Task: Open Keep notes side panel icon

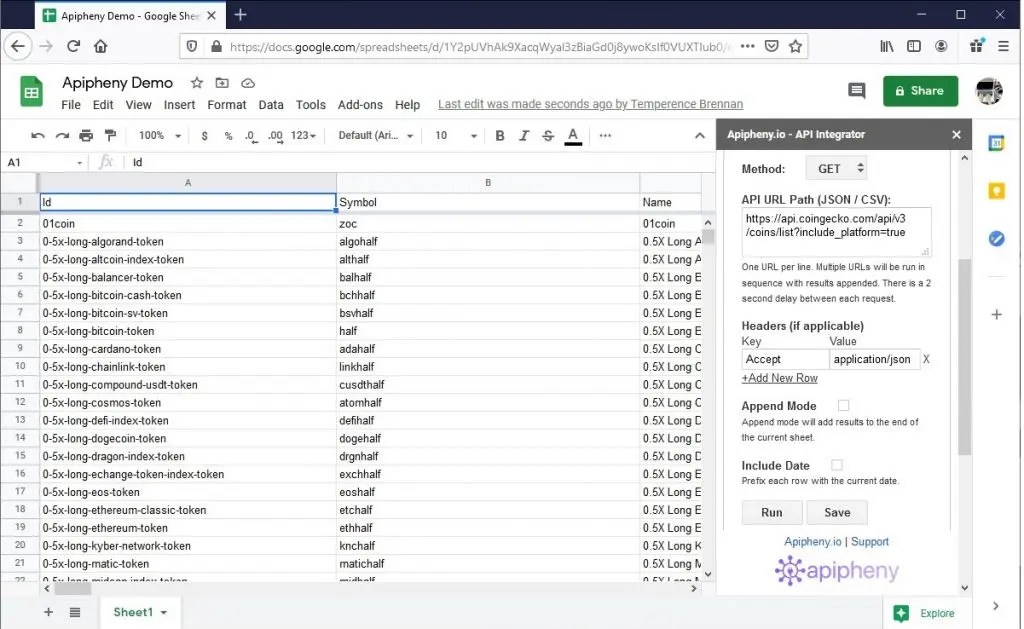Action: (x=996, y=191)
